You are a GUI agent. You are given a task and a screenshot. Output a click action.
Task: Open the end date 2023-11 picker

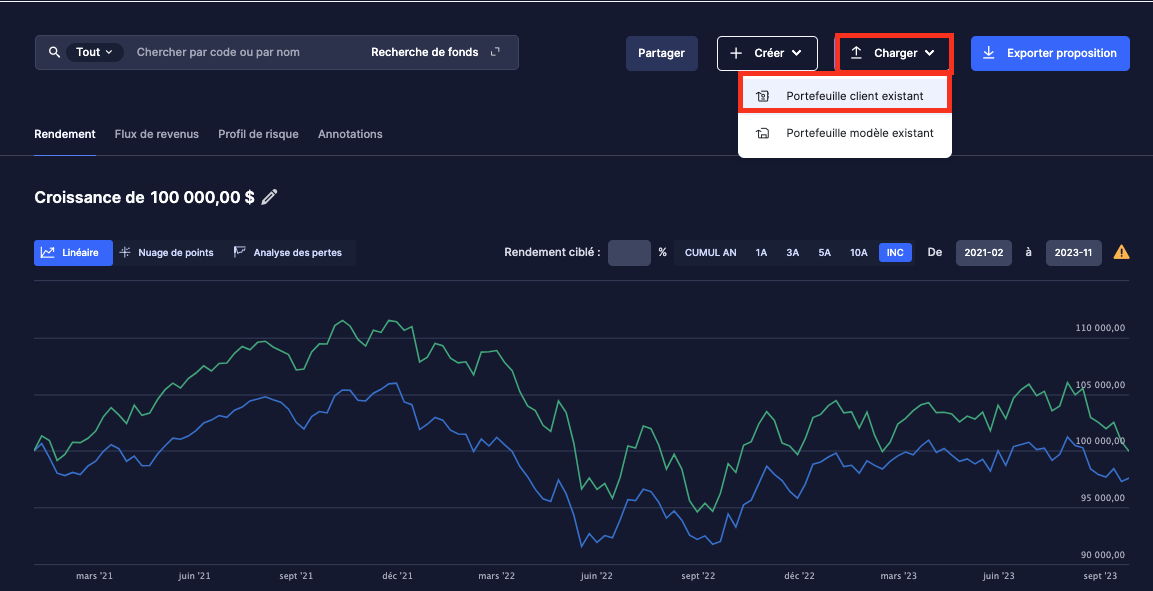point(1074,252)
